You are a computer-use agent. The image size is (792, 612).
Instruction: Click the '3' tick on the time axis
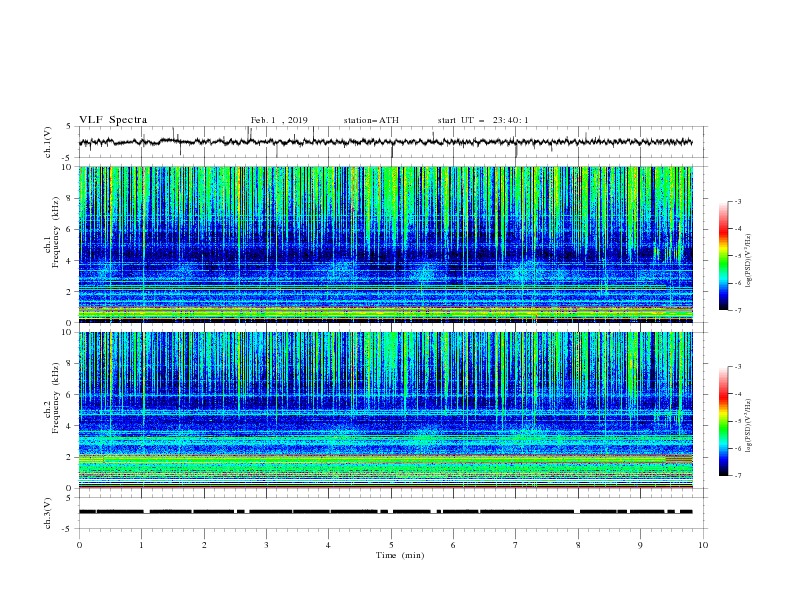point(266,545)
